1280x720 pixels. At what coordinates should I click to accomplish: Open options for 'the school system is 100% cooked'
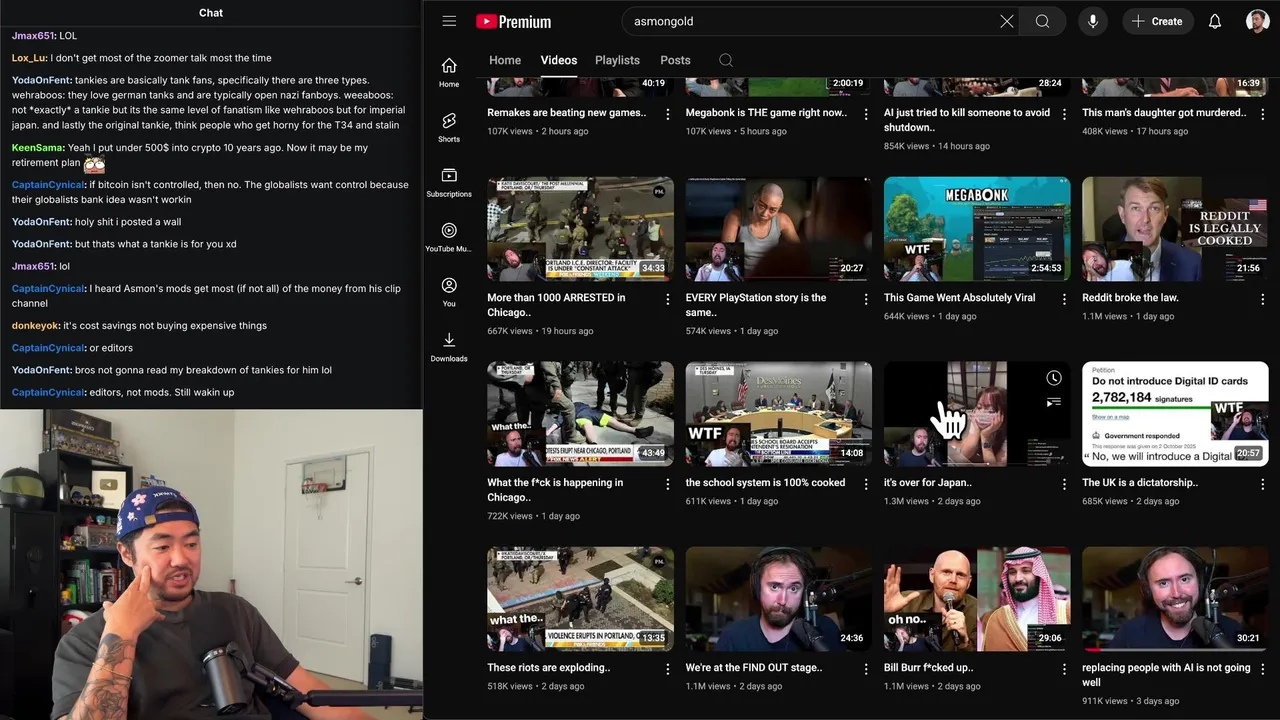pos(866,485)
